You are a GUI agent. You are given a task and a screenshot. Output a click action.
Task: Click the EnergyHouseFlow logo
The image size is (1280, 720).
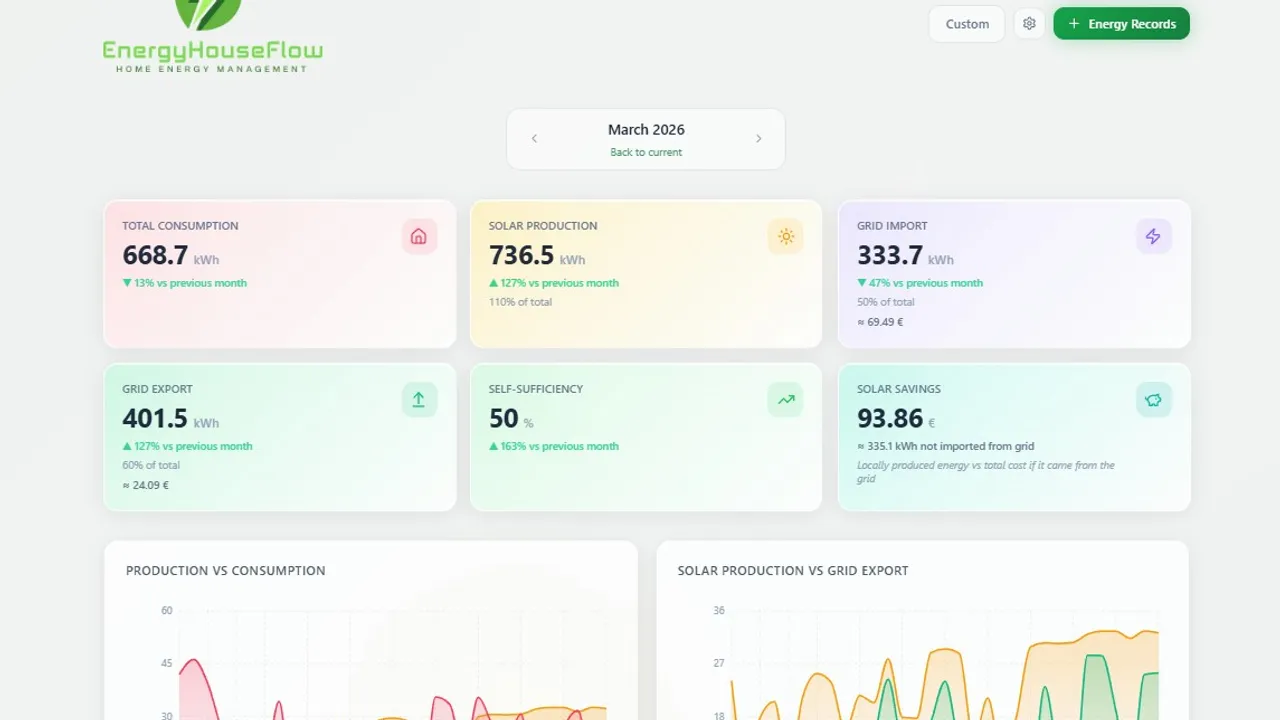(x=213, y=37)
